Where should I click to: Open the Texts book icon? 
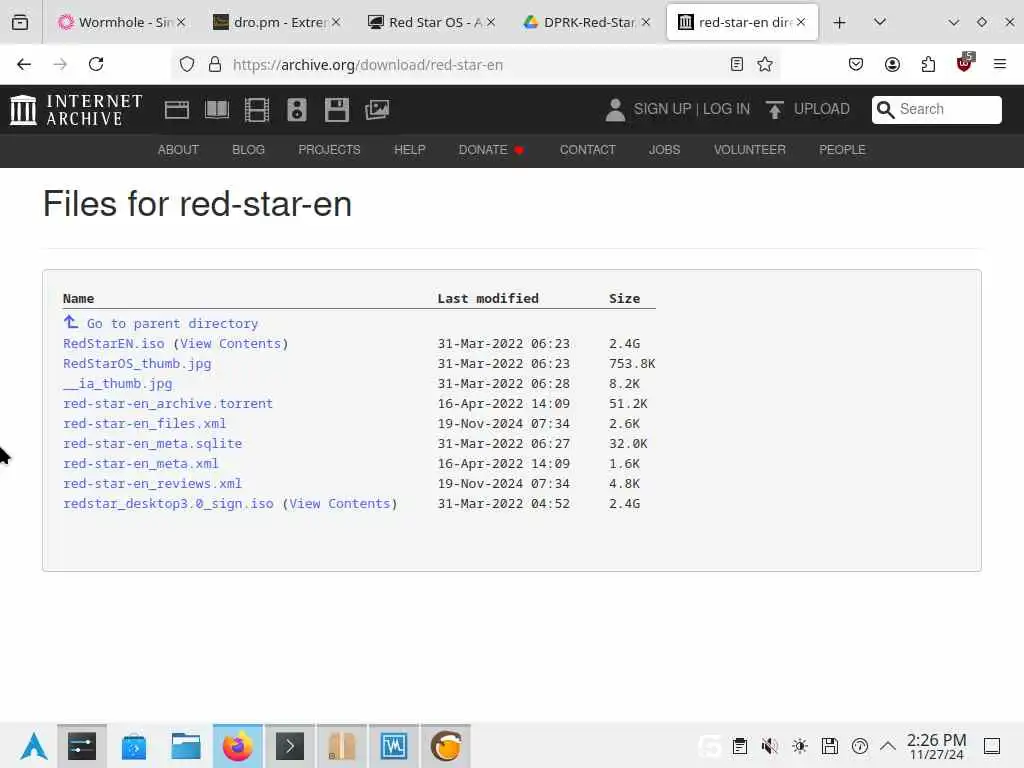(217, 110)
